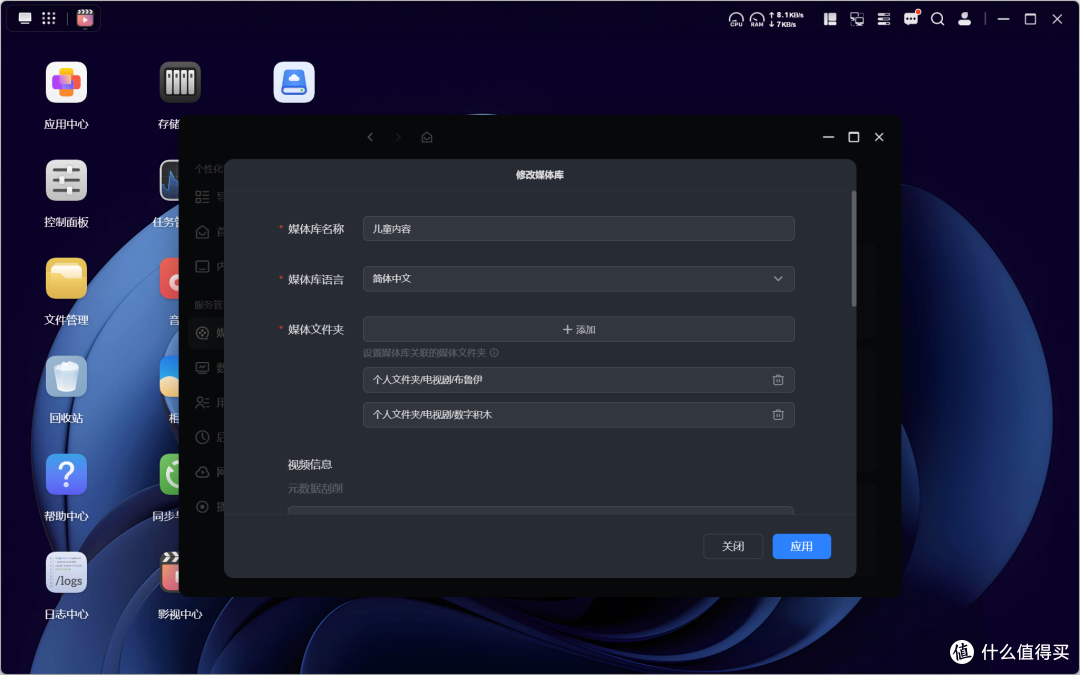Open the user account icon in top bar

pos(964,19)
